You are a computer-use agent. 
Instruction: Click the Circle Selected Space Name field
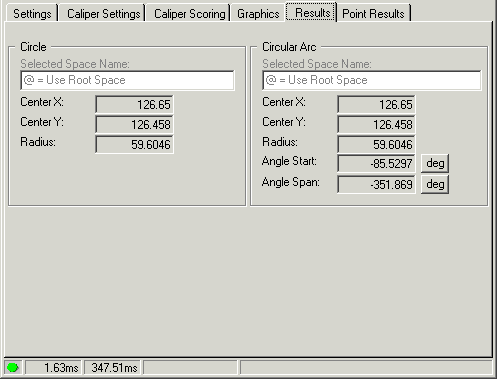pos(127,80)
